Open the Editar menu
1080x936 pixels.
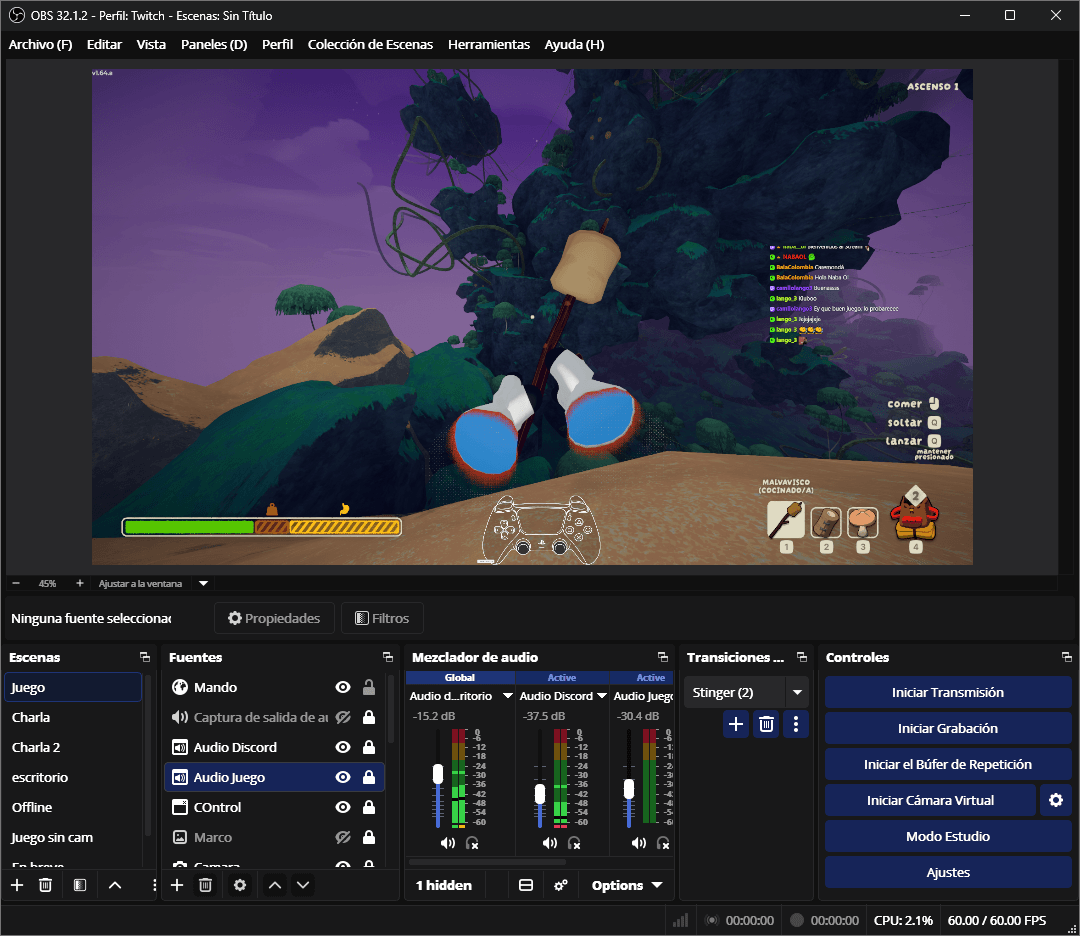tap(104, 45)
